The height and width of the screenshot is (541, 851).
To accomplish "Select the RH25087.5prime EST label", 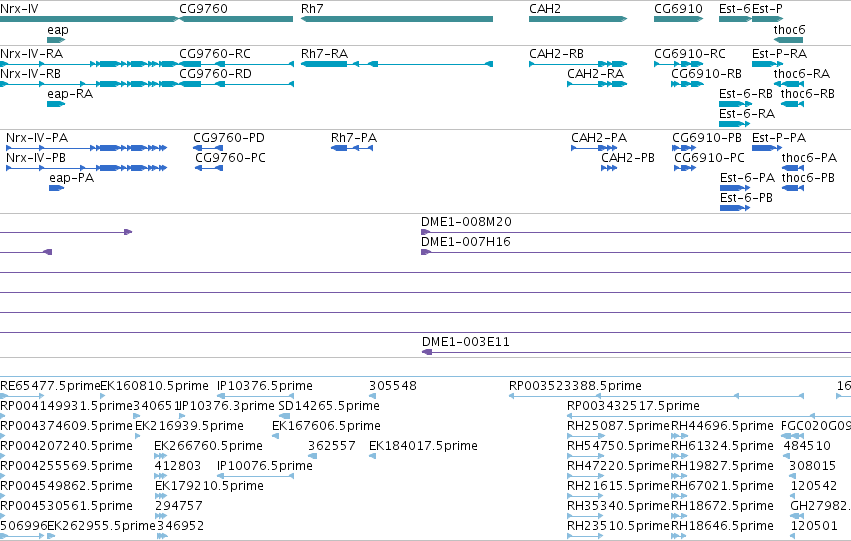I will (619, 426).
